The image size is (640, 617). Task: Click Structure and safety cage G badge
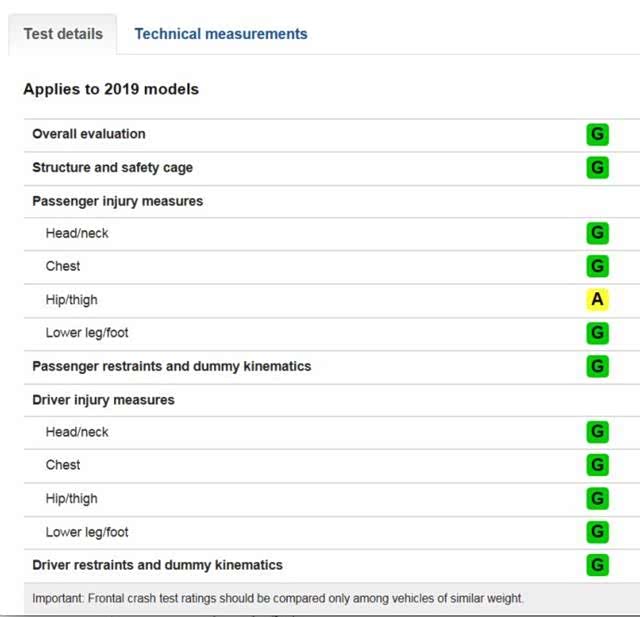(x=597, y=168)
